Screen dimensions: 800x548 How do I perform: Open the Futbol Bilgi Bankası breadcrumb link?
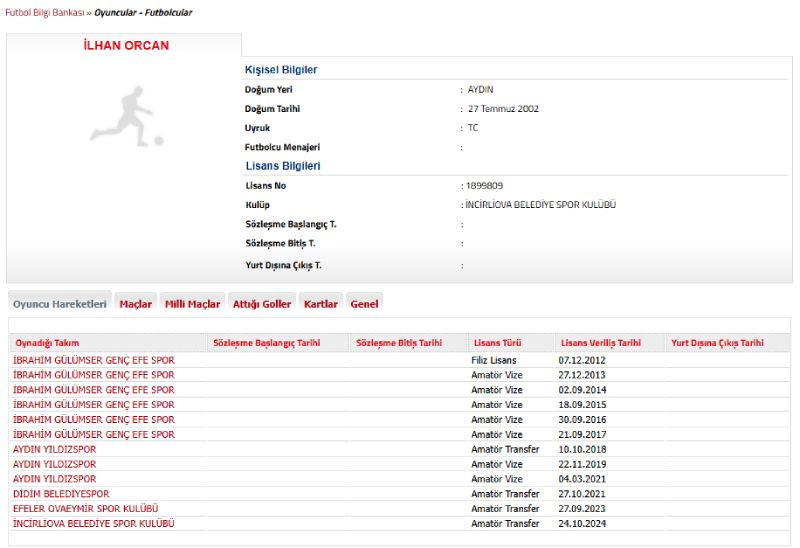pyautogui.click(x=44, y=13)
